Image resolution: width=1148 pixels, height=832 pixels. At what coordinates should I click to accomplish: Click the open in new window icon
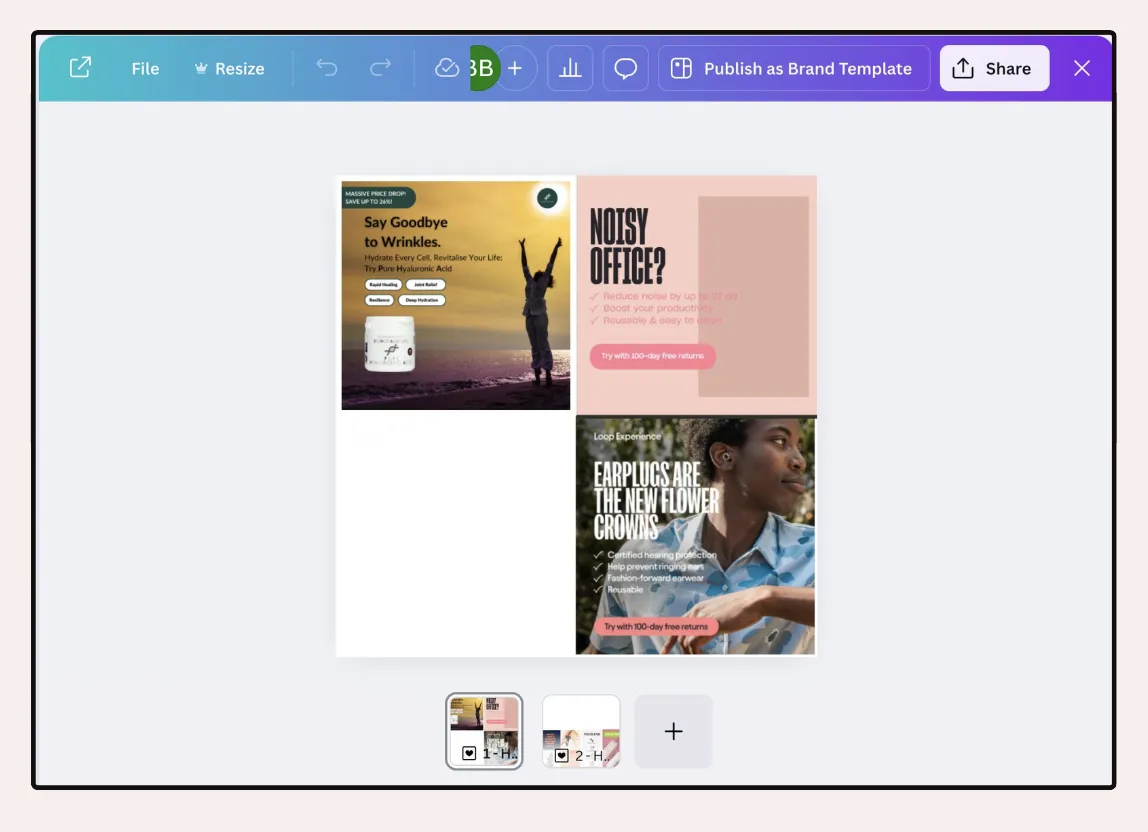81,68
